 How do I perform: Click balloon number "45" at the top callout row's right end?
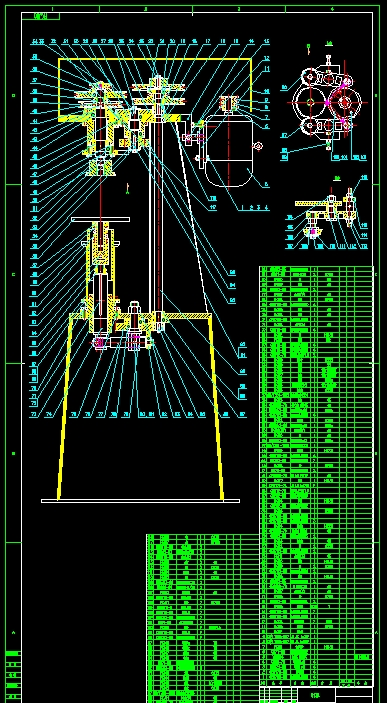click(x=266, y=41)
